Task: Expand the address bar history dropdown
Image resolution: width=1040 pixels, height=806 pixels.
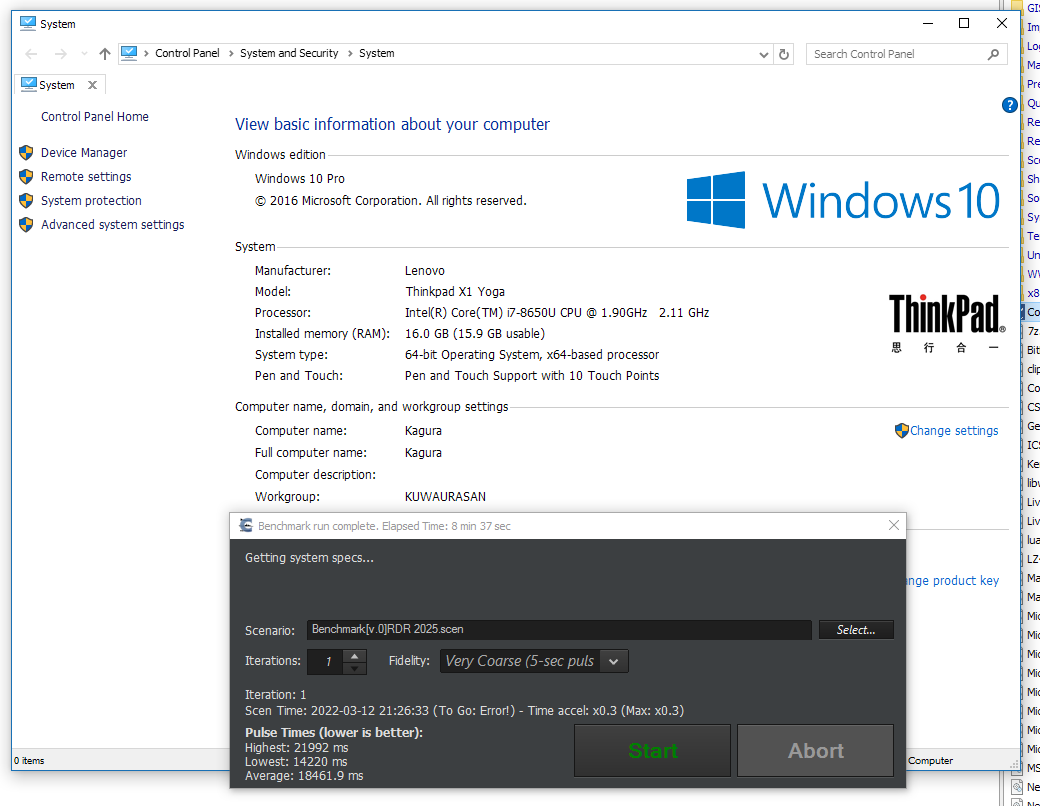Action: click(763, 54)
